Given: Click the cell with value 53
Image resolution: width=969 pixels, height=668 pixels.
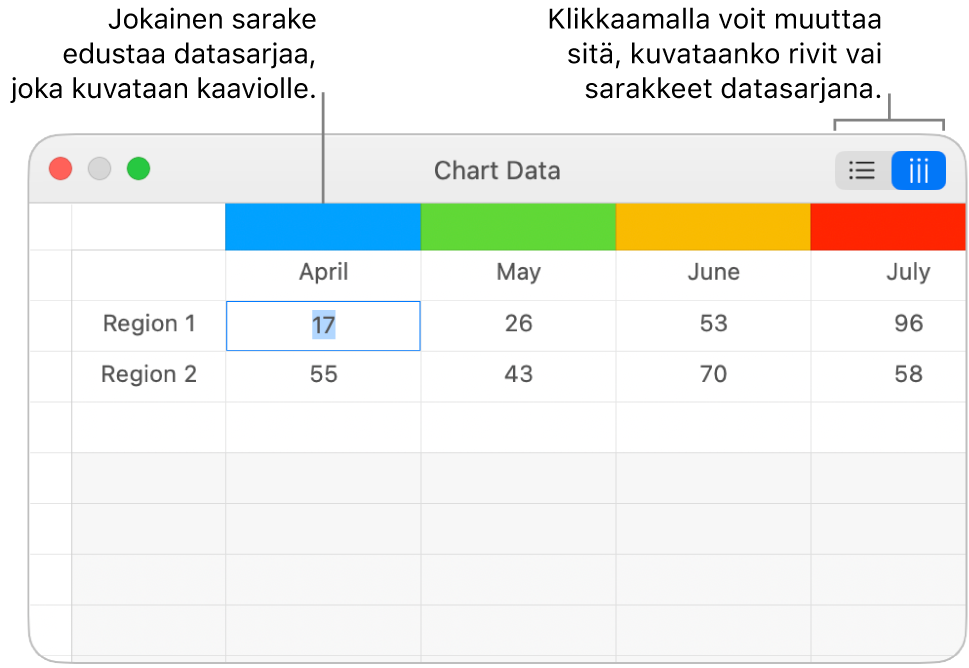Looking at the screenshot, I should click(x=713, y=324).
